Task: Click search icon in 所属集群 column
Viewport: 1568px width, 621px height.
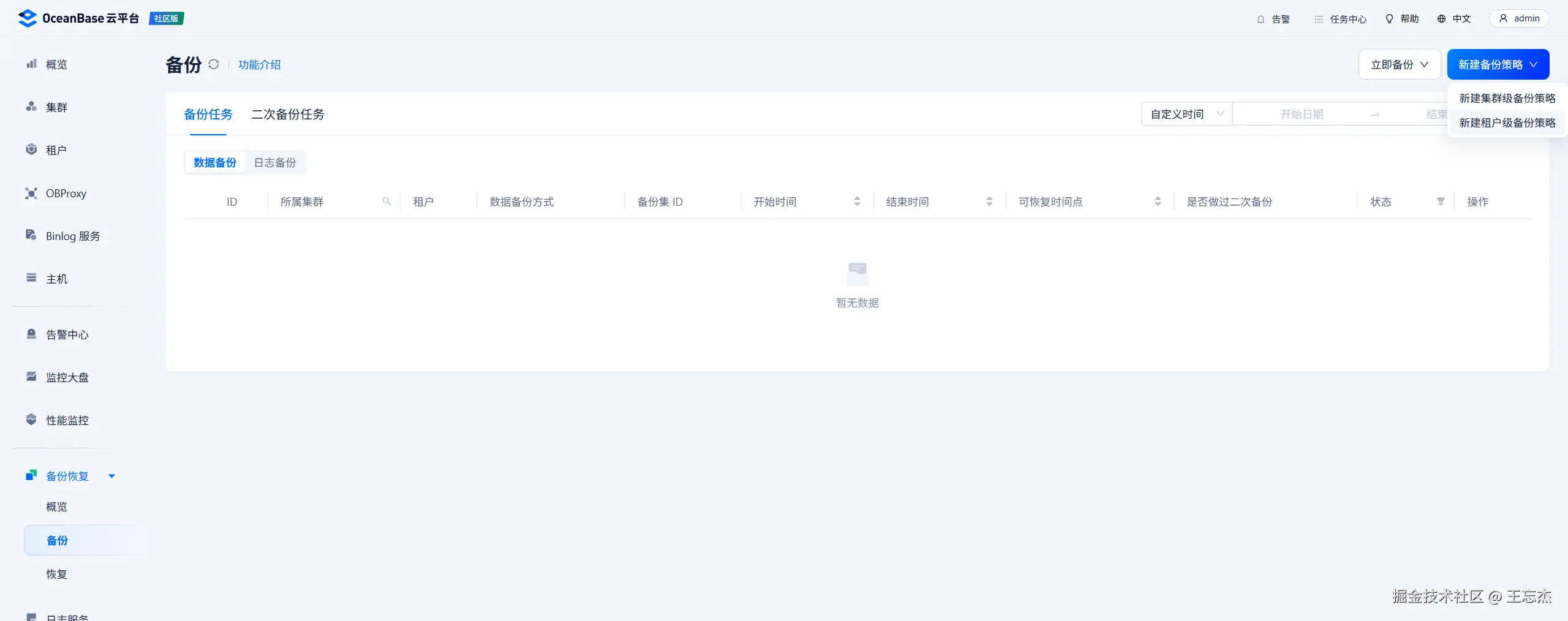Action: click(386, 201)
